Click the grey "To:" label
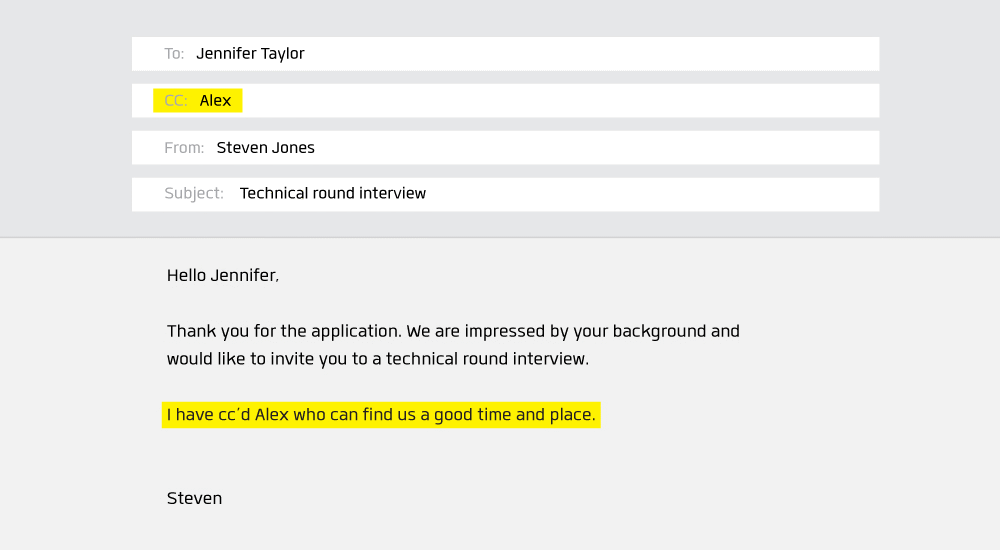The width and height of the screenshot is (1000, 550). coord(174,54)
